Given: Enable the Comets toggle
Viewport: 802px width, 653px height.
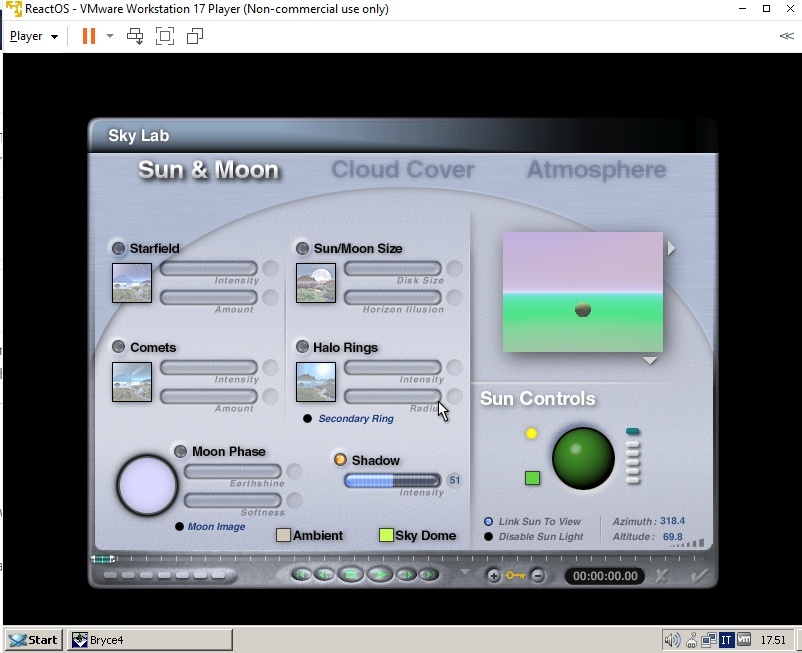Looking at the screenshot, I should pos(118,347).
